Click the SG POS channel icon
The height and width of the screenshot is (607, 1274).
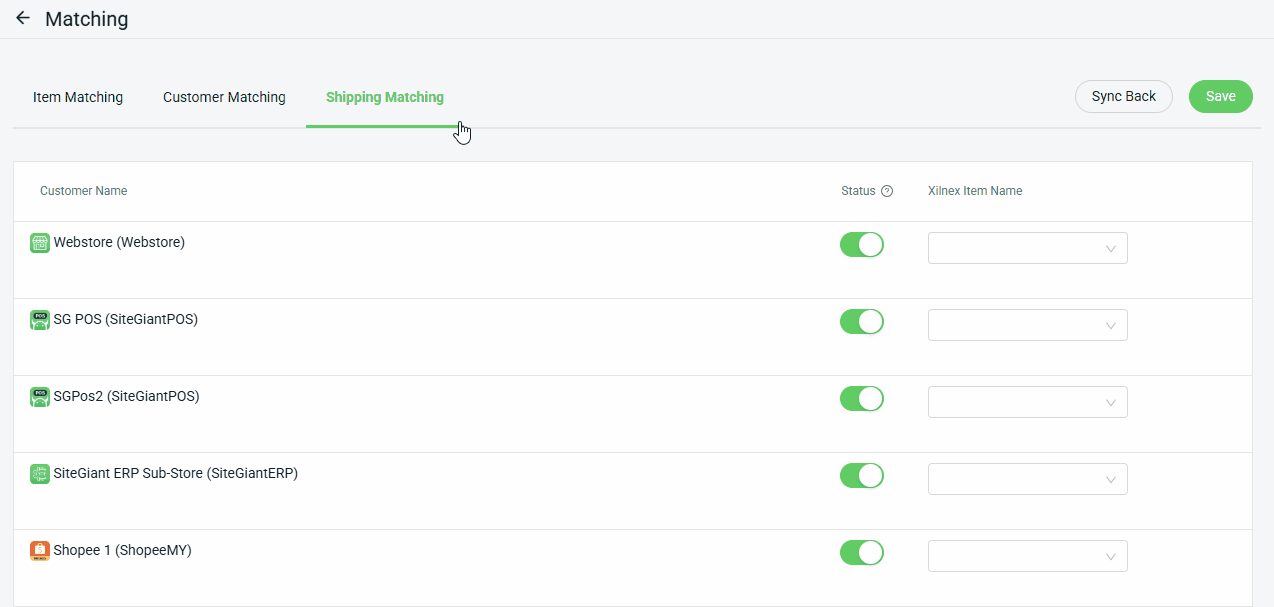tap(40, 320)
